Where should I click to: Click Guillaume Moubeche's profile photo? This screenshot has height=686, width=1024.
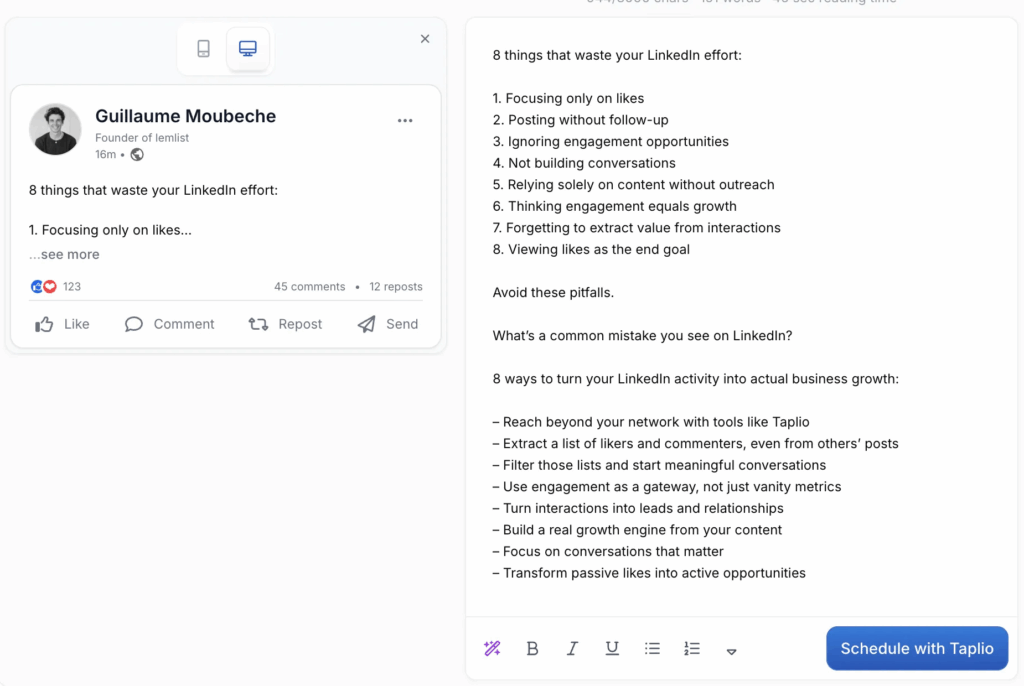coord(55,129)
